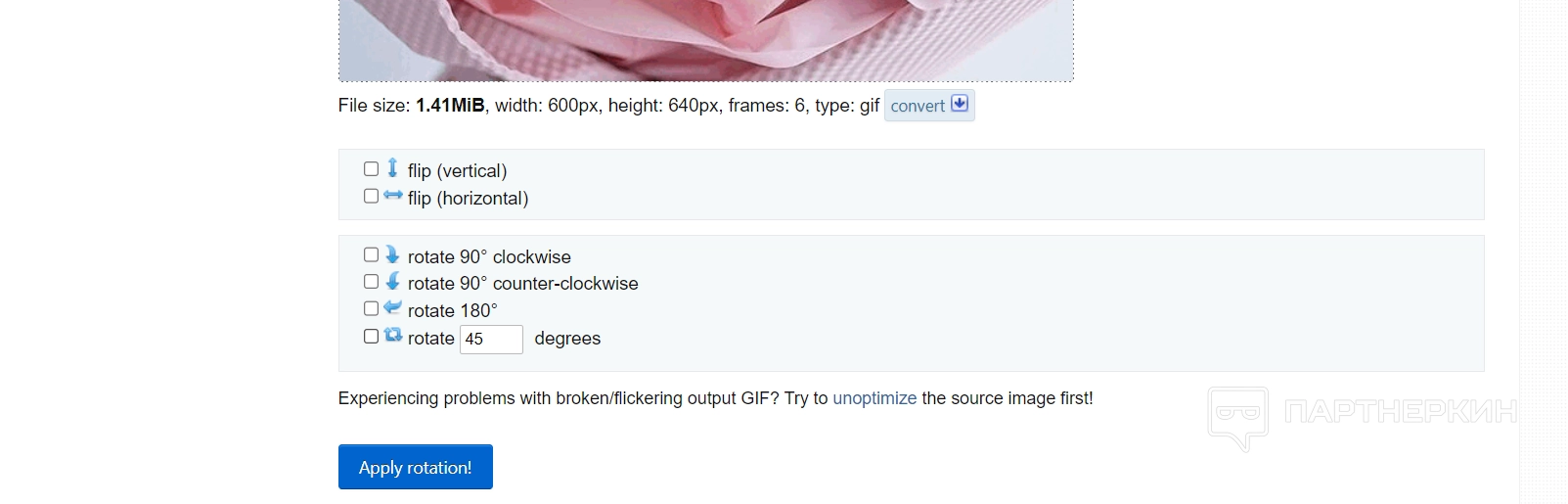The height and width of the screenshot is (504, 1568).
Task: Click the horizontal flip arrow icon
Action: tap(392, 196)
